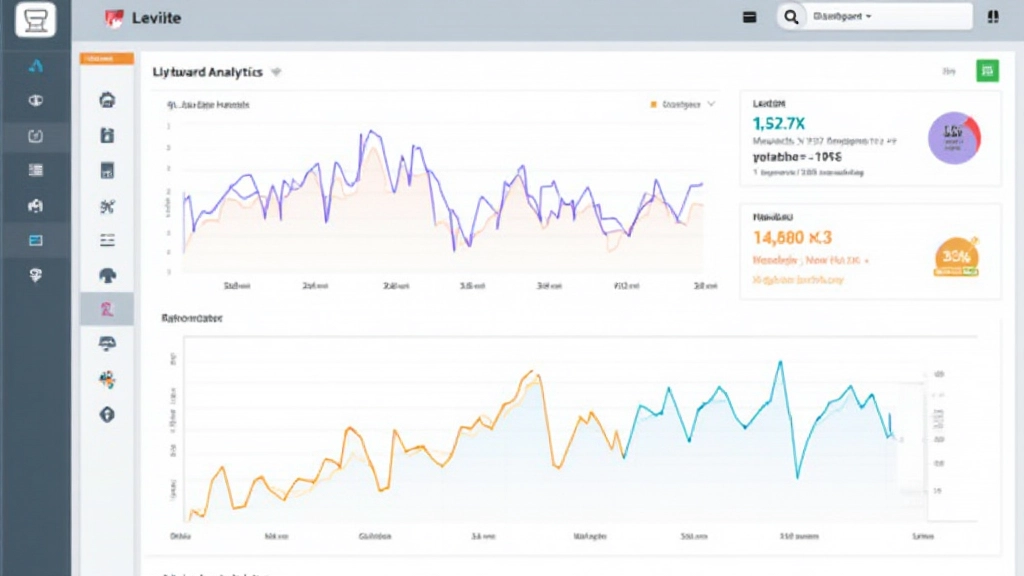Expand the dropdown in top search field
1024x576 pixels.
(868, 17)
